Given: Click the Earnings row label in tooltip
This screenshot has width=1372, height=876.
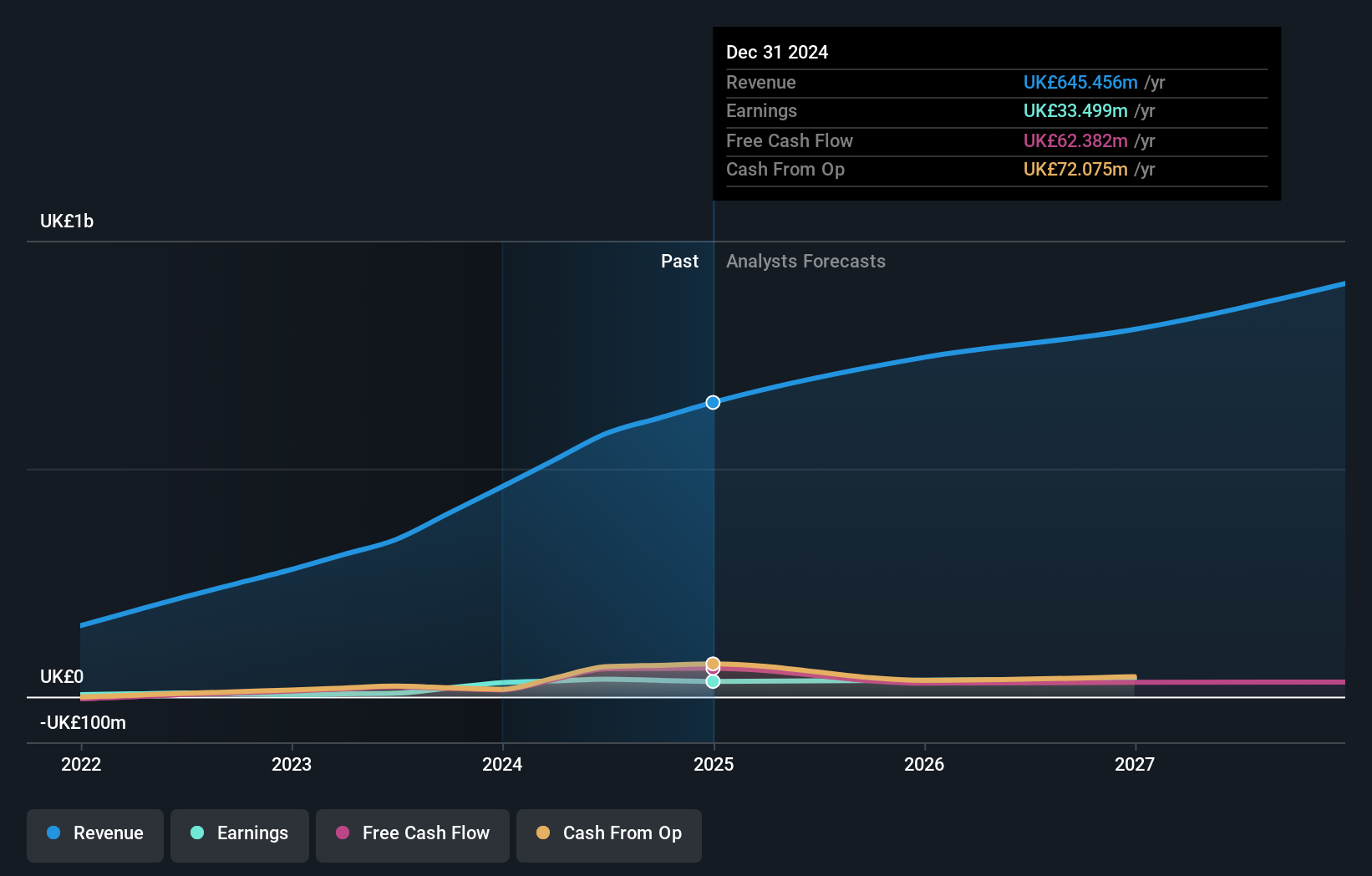Looking at the screenshot, I should point(761,110).
